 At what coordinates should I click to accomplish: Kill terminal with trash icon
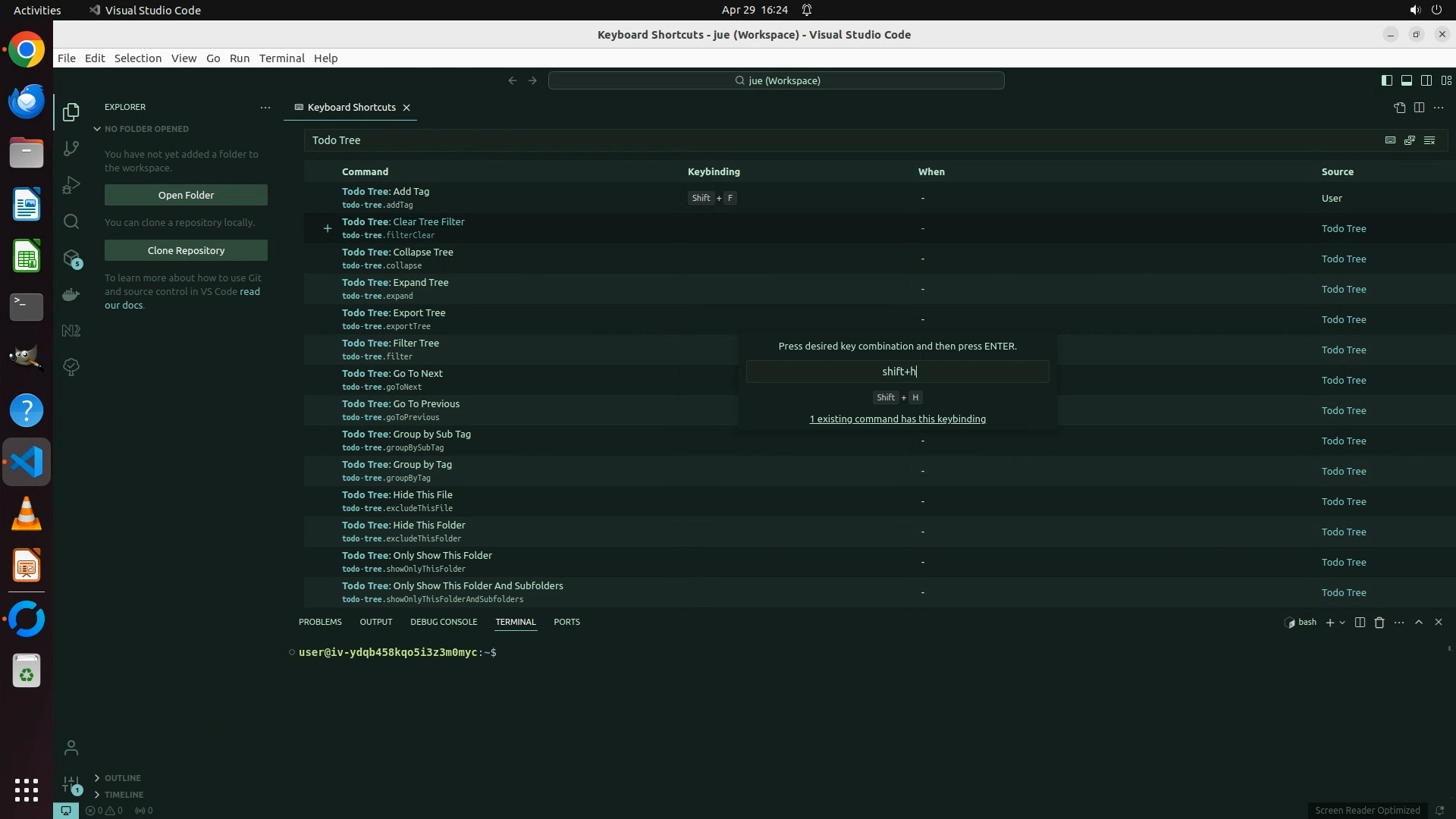1379,623
